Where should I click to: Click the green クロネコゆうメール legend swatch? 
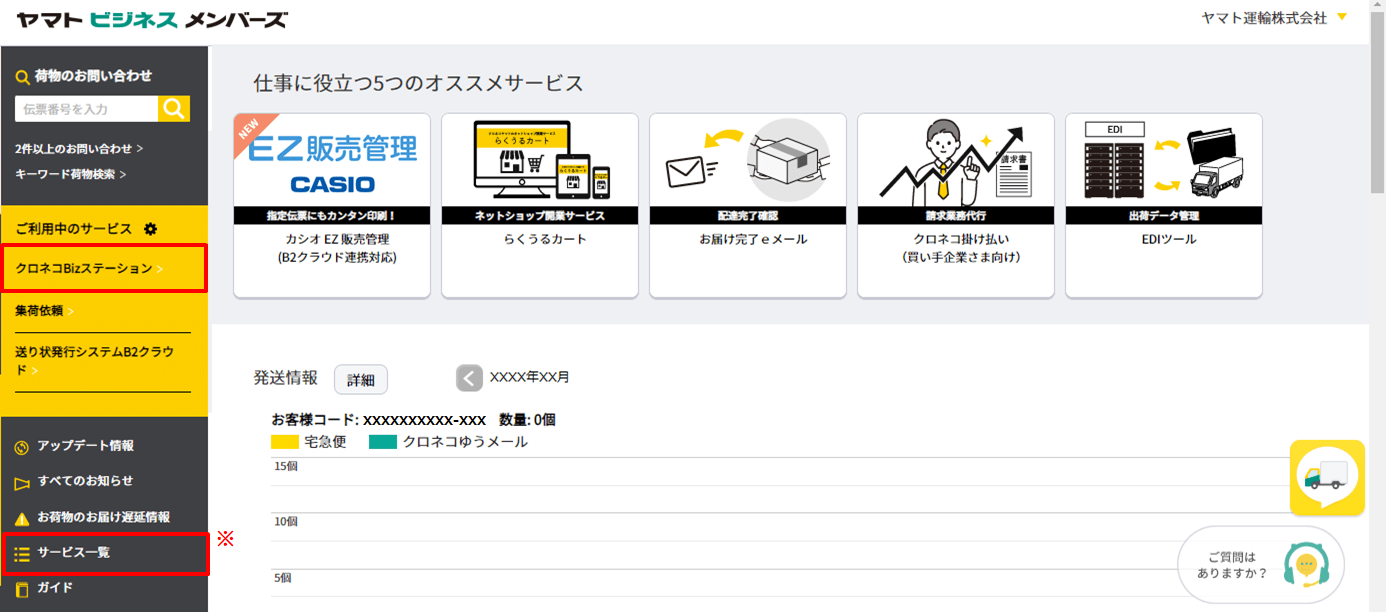pos(382,442)
